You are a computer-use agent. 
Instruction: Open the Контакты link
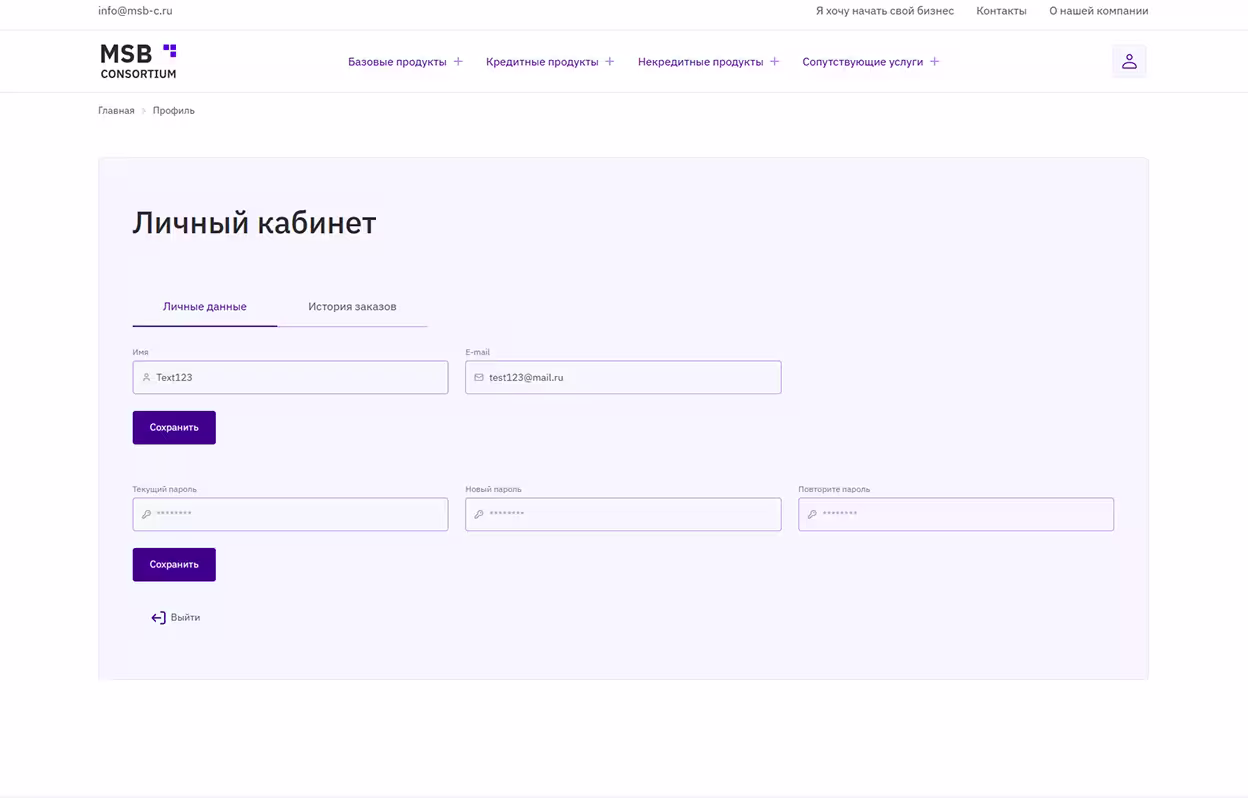1001,11
